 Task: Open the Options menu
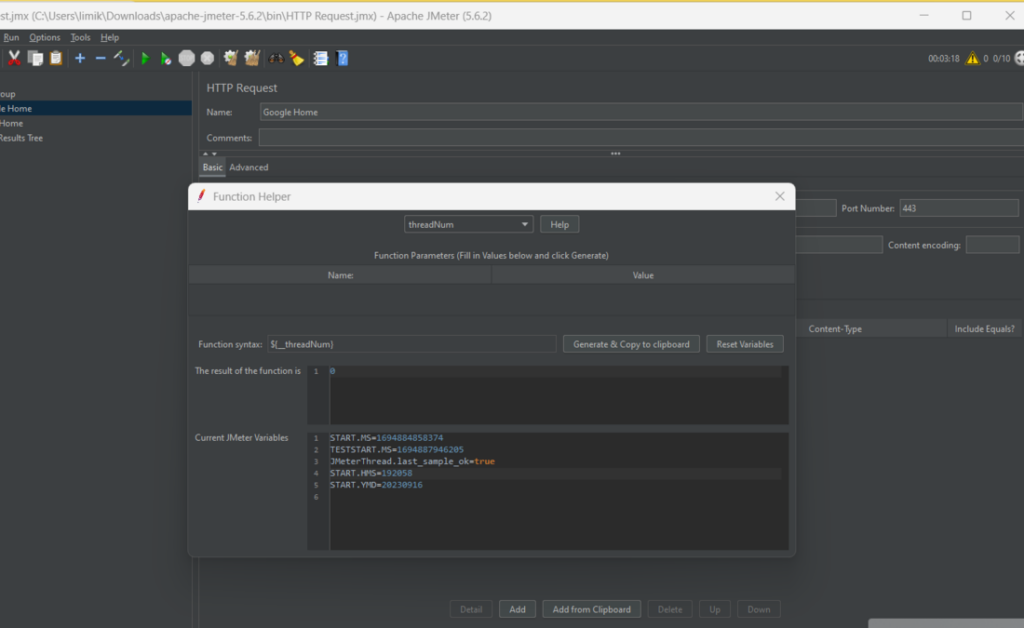(45, 37)
